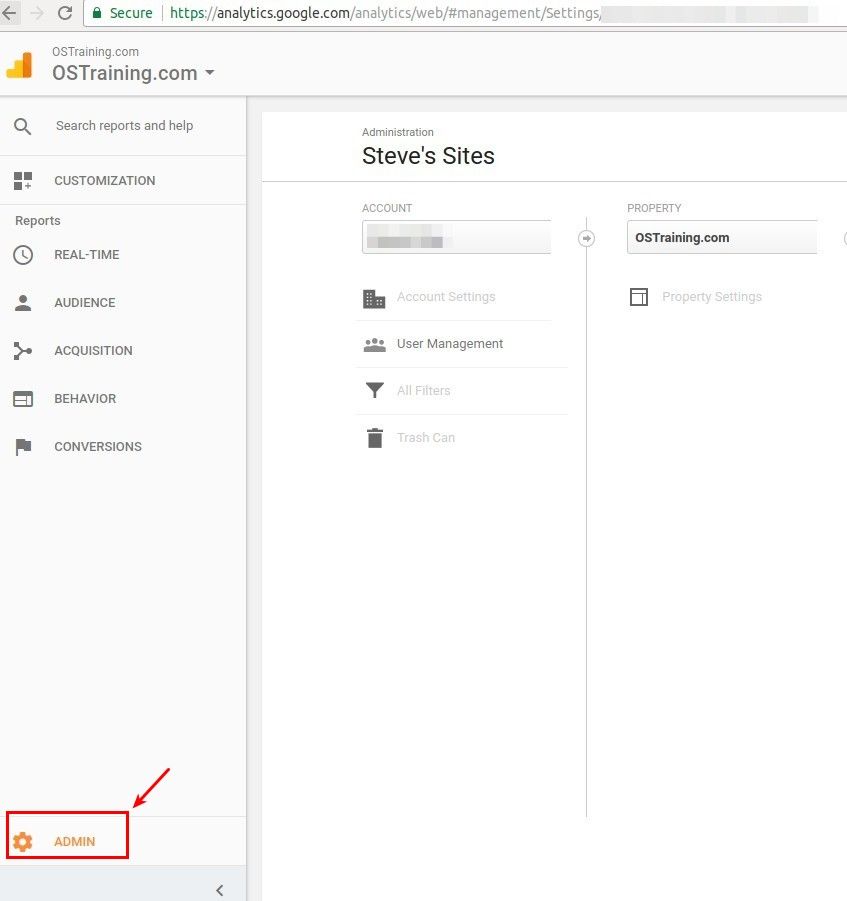The image size is (847, 901).
Task: Click the search magnifier icon
Action: click(x=22, y=126)
